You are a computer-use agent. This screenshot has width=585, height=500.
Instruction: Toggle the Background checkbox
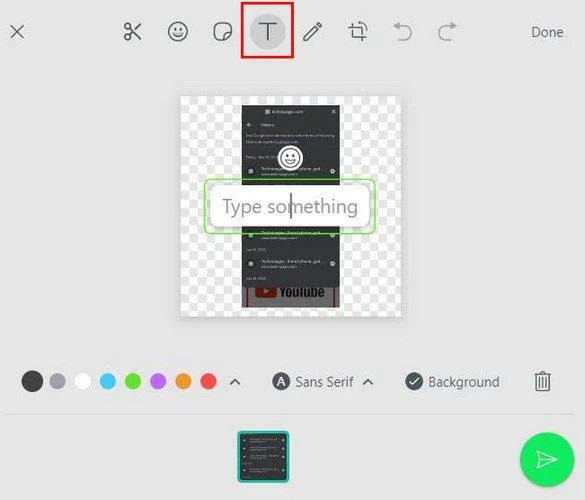point(414,381)
